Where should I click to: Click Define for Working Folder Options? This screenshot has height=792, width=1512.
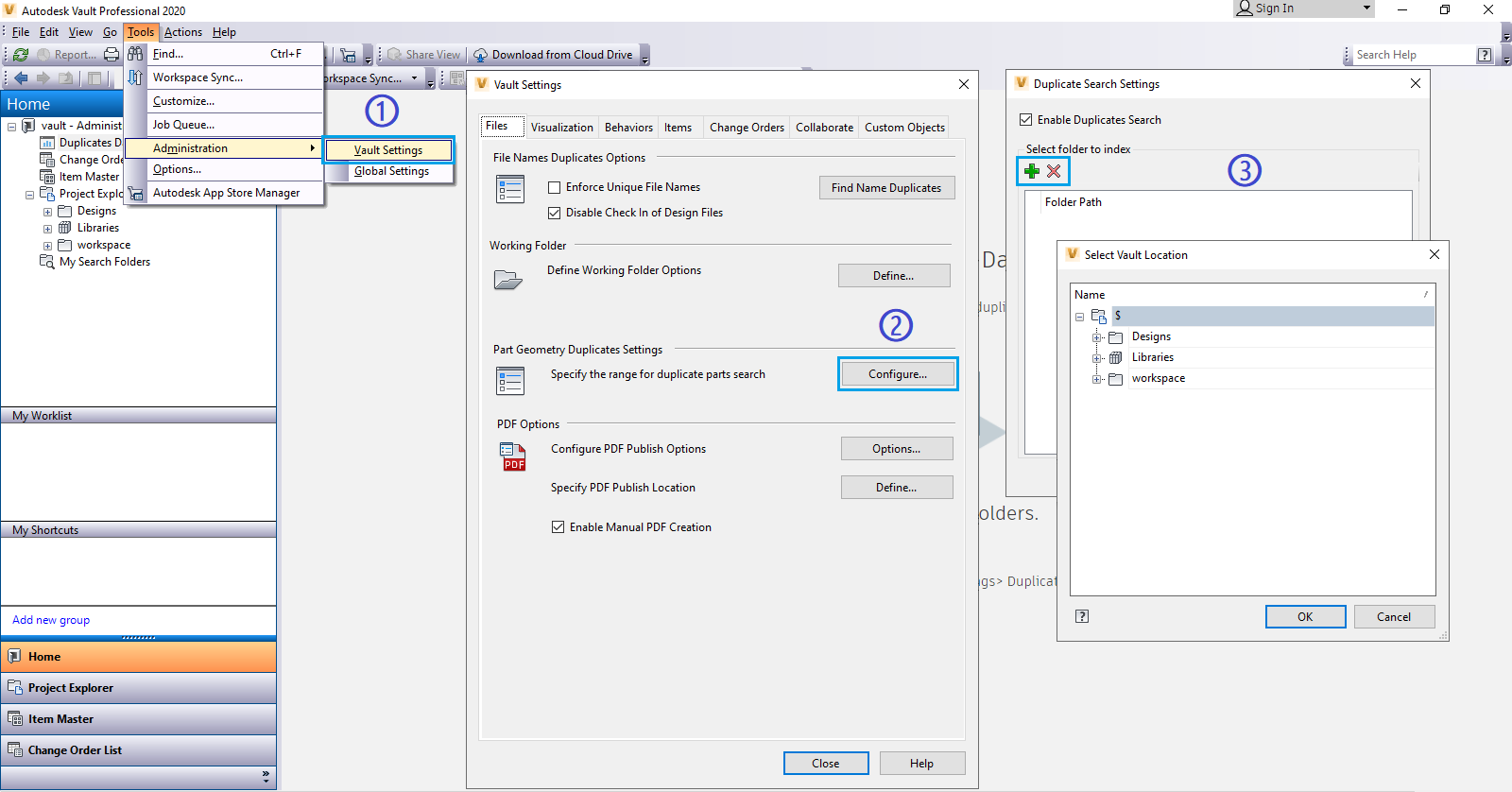coord(894,276)
